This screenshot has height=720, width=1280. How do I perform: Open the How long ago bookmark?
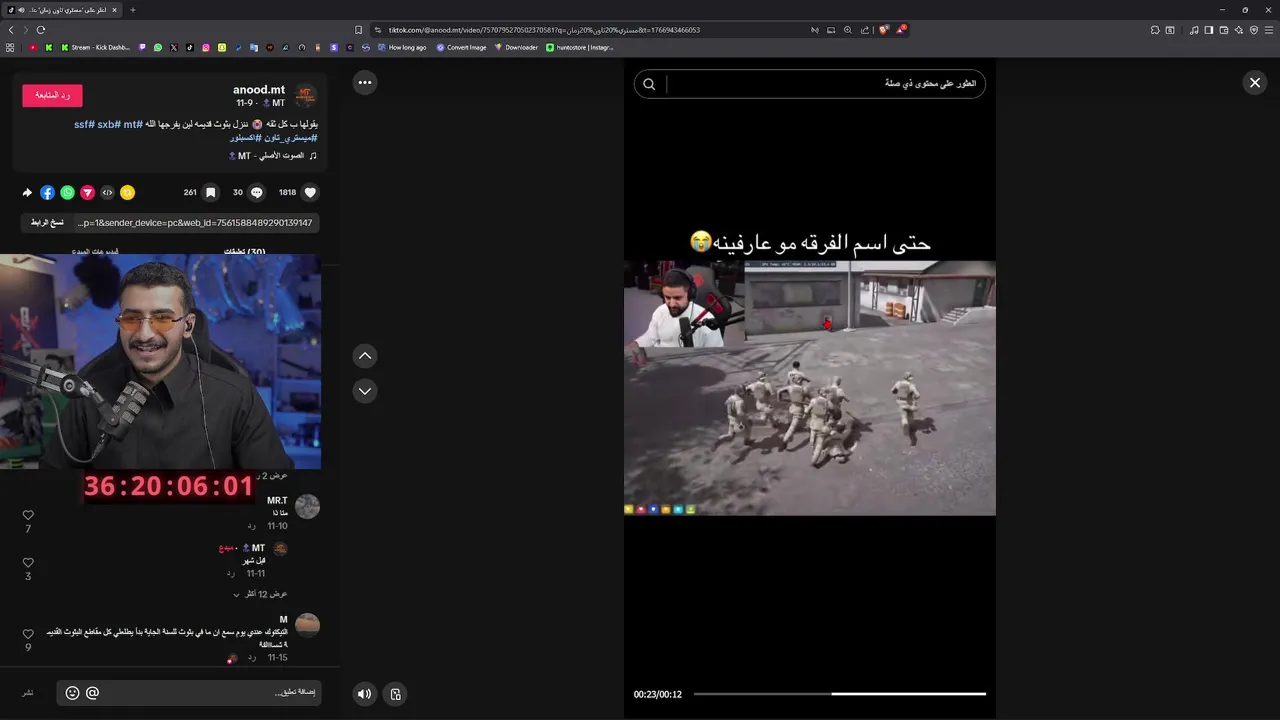pos(402,47)
